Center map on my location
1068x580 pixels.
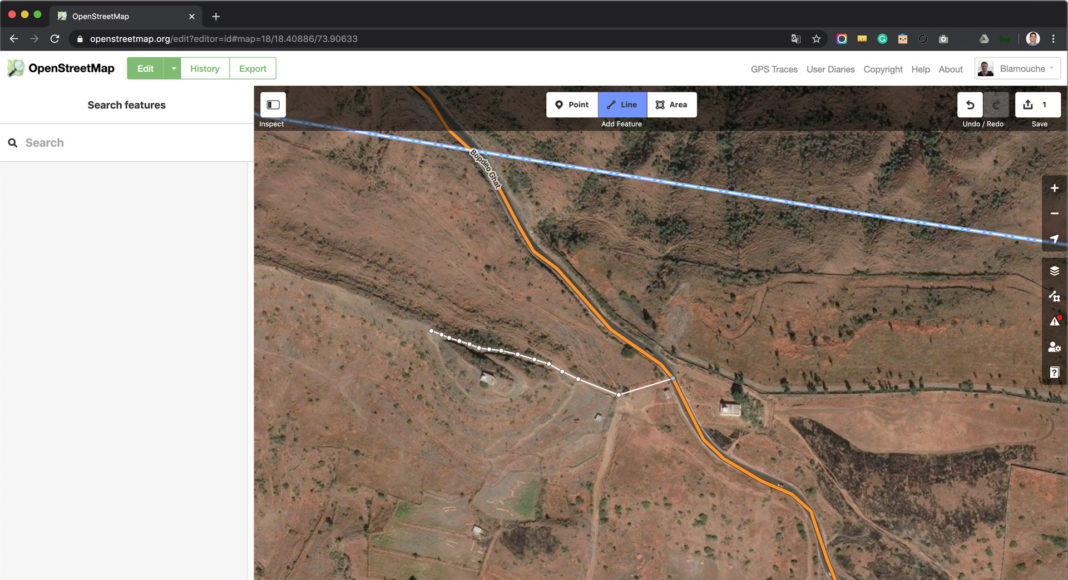point(1054,239)
